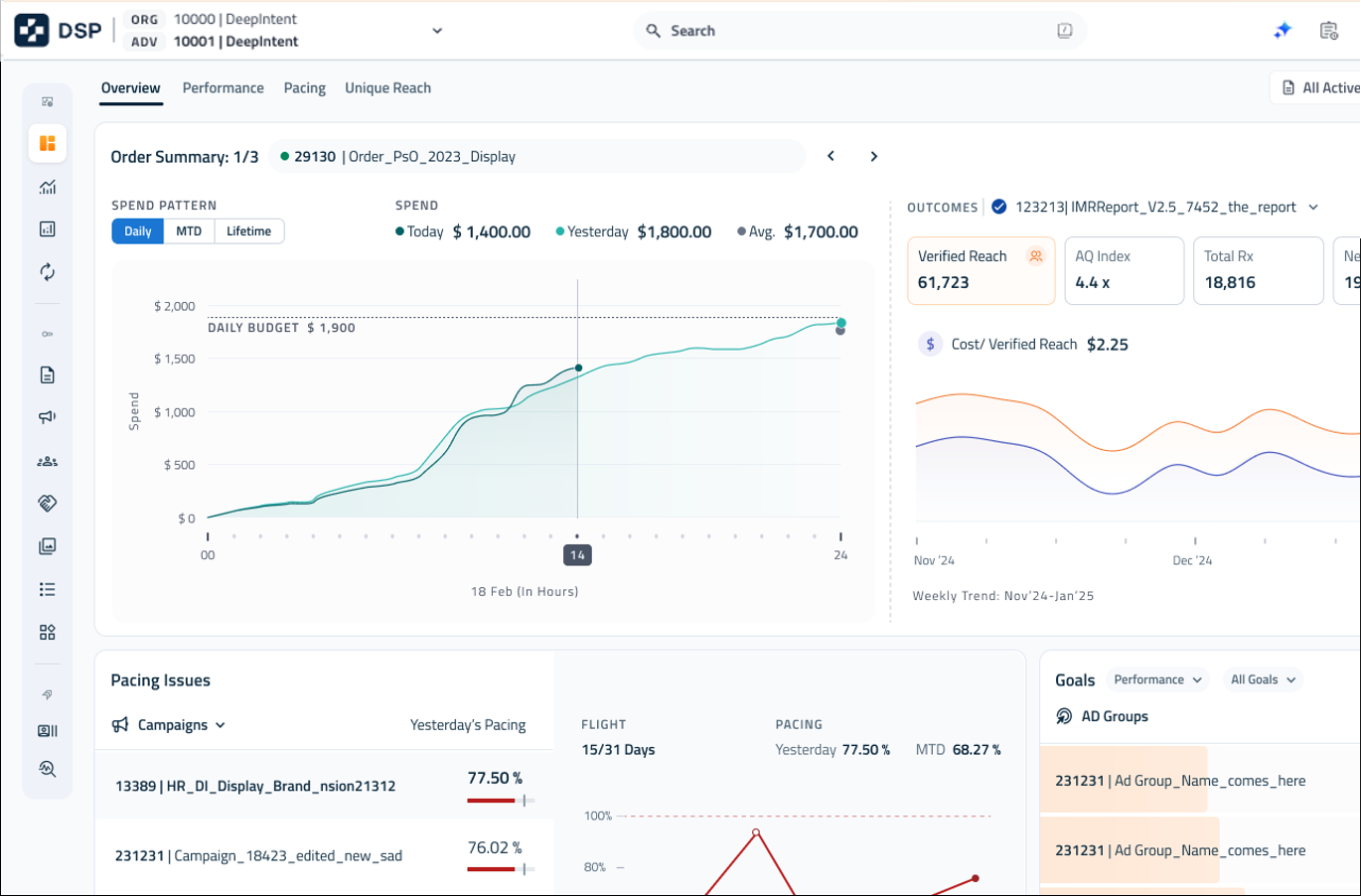Switch to the Pacing tab
The image size is (1361, 896).
pos(305,88)
